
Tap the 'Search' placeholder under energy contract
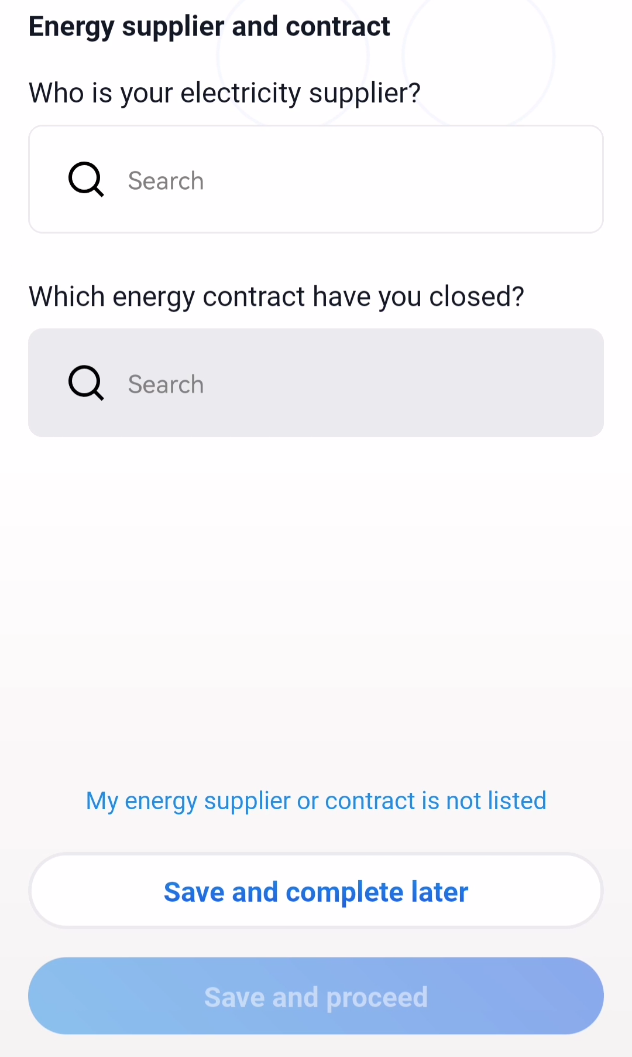coord(166,384)
